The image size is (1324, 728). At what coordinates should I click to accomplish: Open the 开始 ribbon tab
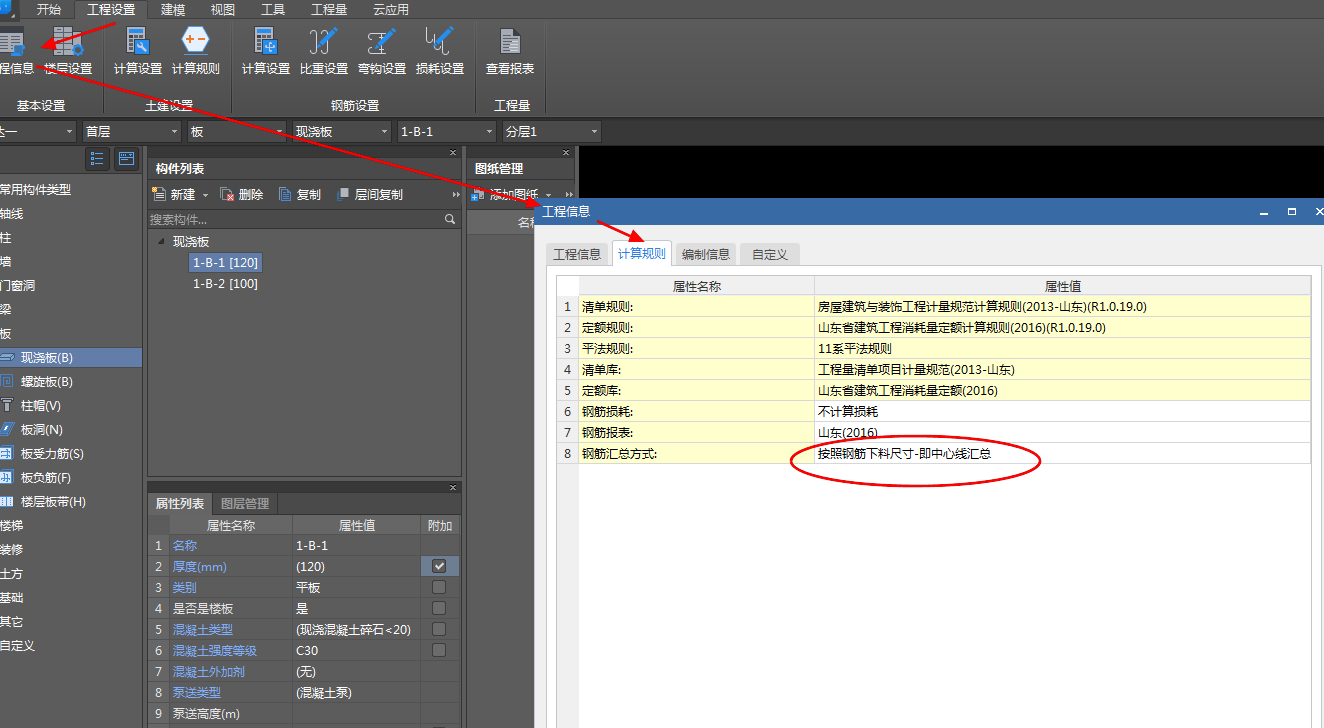49,10
